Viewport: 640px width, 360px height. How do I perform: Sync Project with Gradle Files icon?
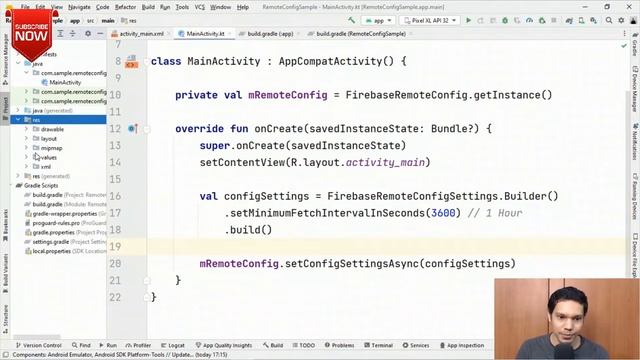569,20
